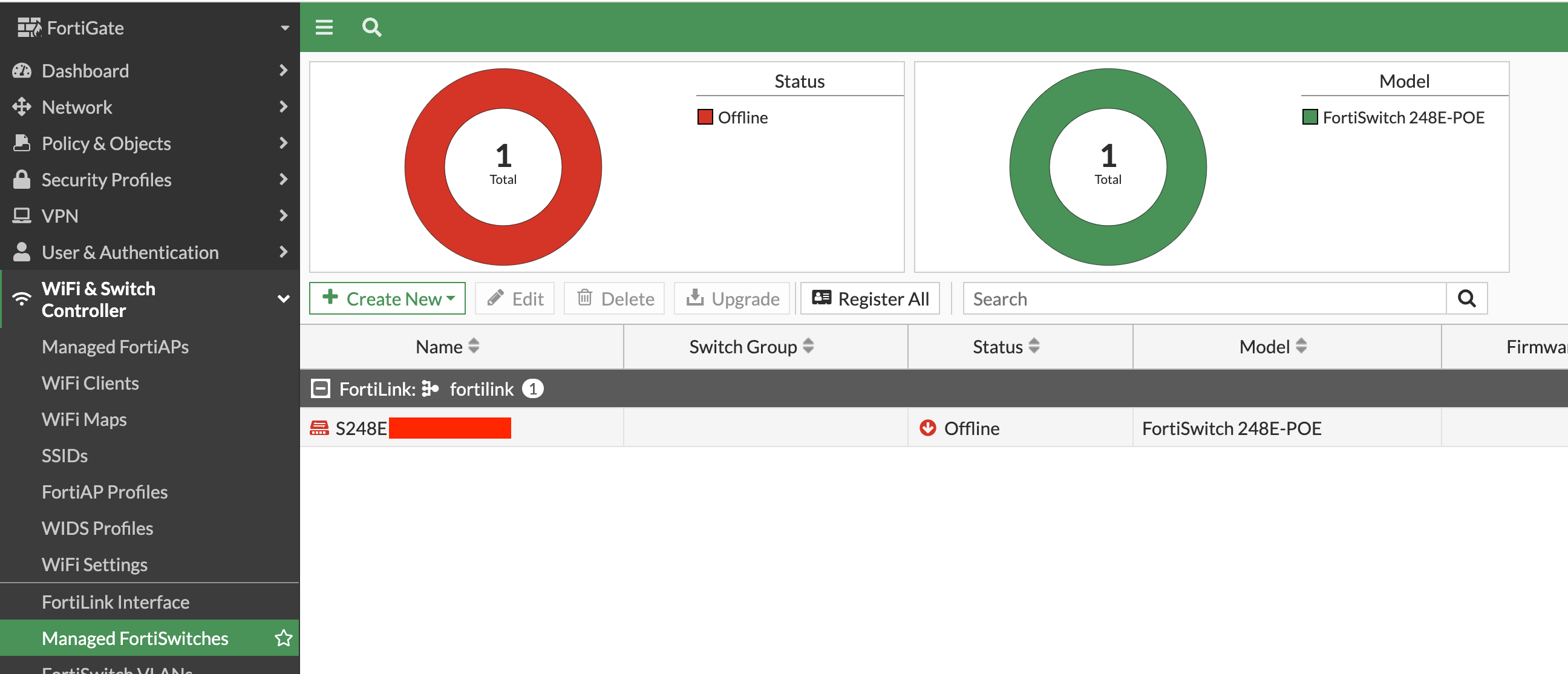Open WIDS Profiles page
This screenshot has height=674, width=1568.
[97, 528]
